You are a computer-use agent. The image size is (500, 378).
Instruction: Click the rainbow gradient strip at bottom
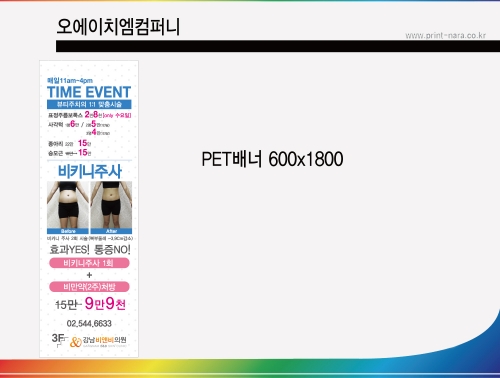[250, 368]
